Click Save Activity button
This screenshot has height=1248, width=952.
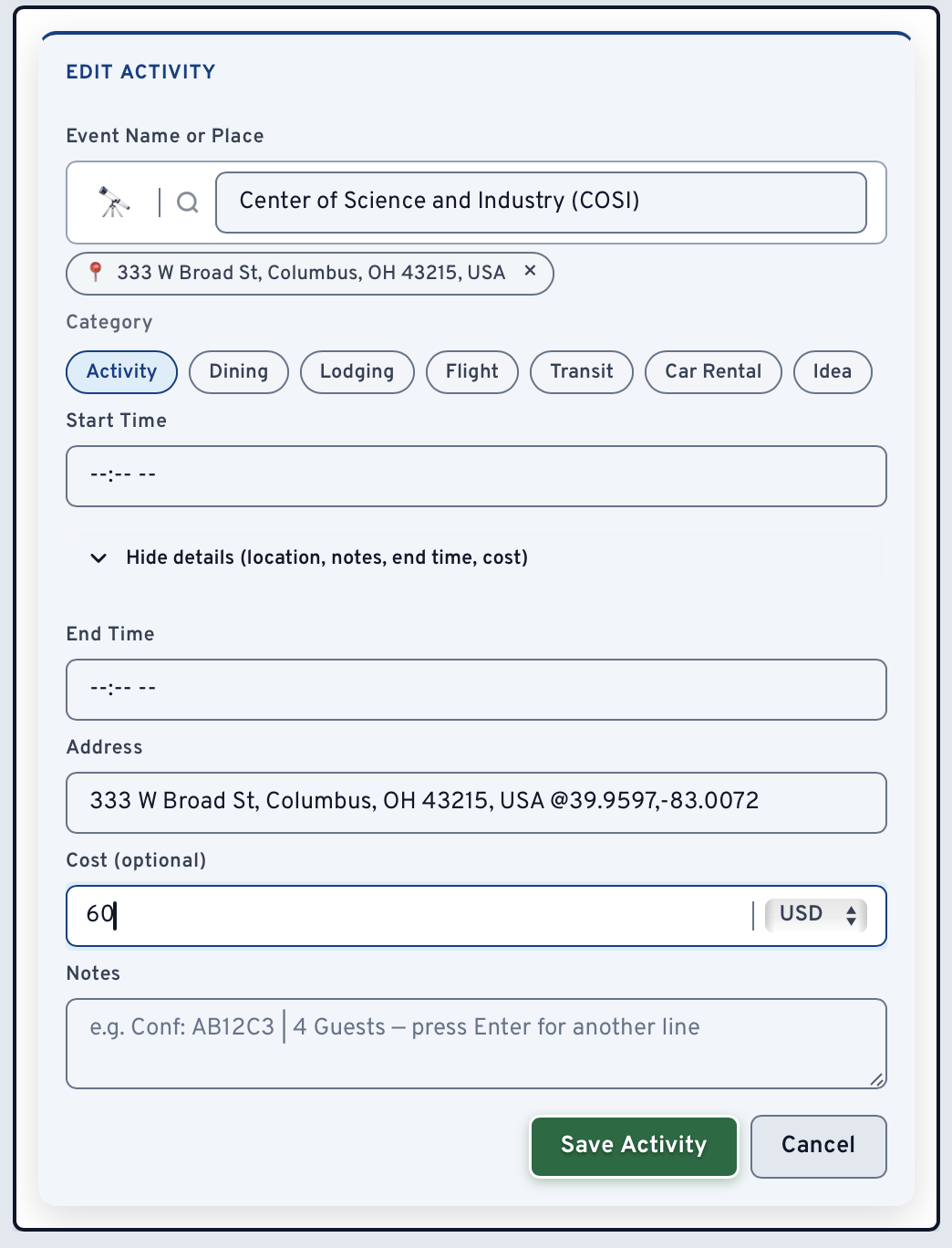(x=634, y=1147)
